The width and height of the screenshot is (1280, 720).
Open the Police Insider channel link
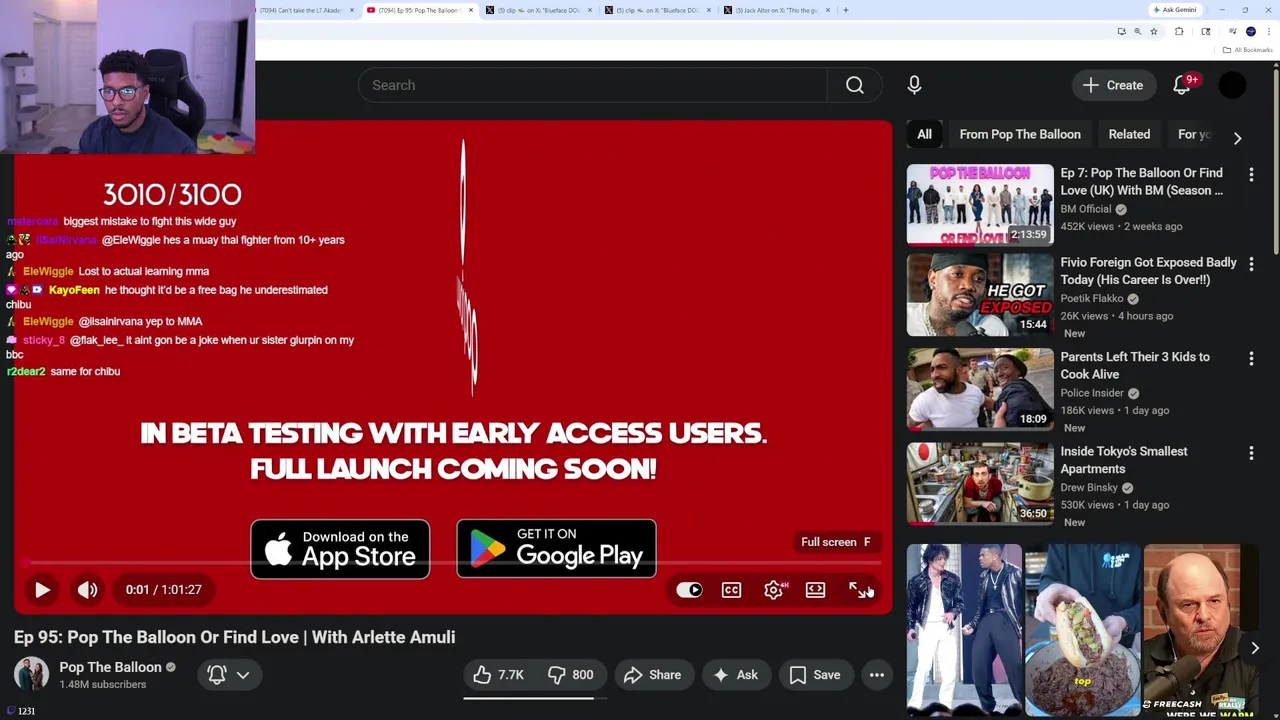click(x=1092, y=393)
